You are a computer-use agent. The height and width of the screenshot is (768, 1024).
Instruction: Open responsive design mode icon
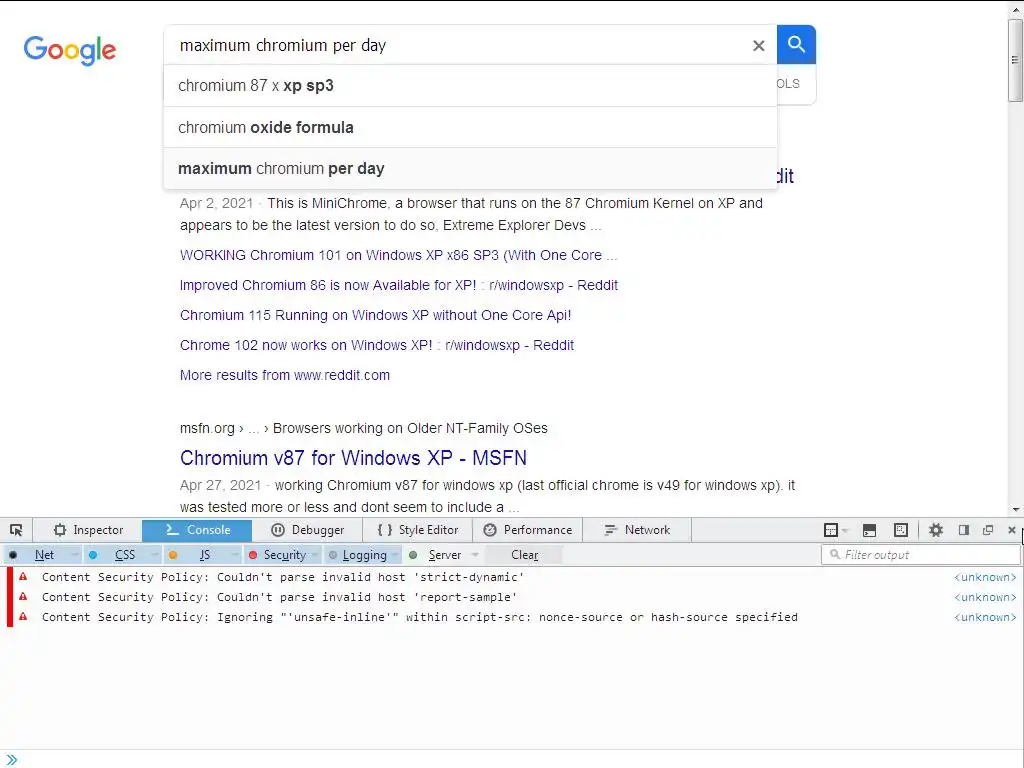[901, 530]
